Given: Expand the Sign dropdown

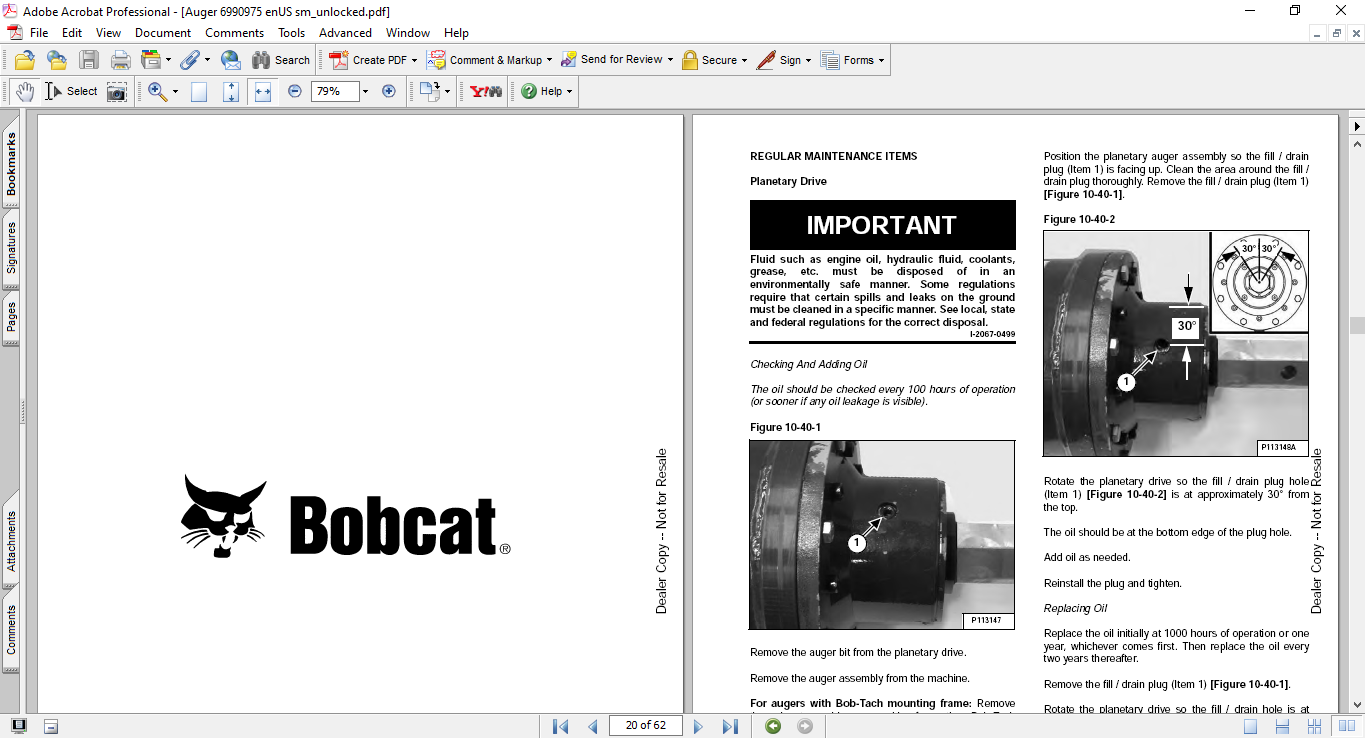Looking at the screenshot, I should (x=808, y=60).
